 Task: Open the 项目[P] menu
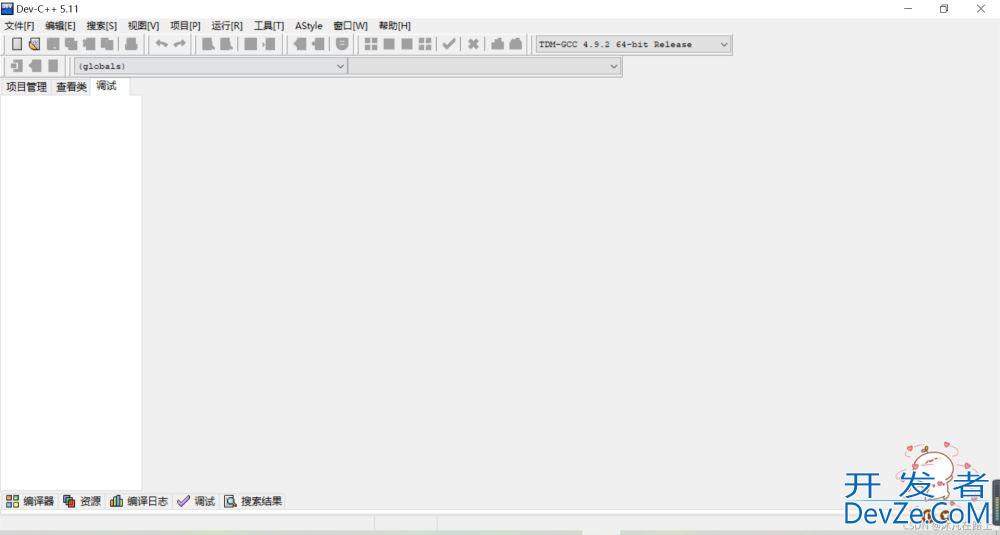pyautogui.click(x=185, y=26)
